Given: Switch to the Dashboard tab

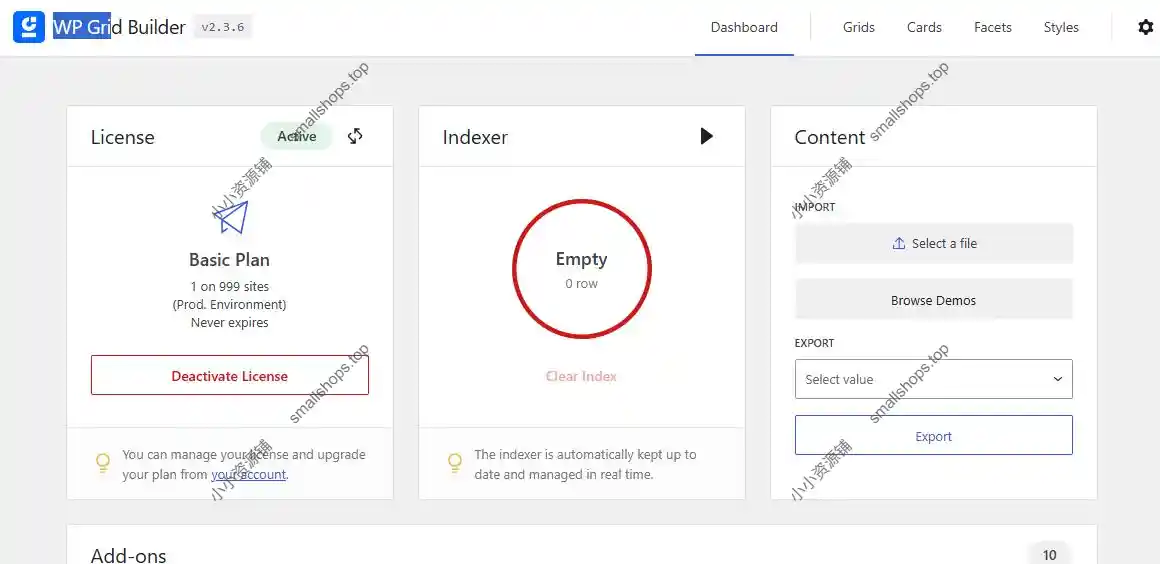Looking at the screenshot, I should point(744,27).
